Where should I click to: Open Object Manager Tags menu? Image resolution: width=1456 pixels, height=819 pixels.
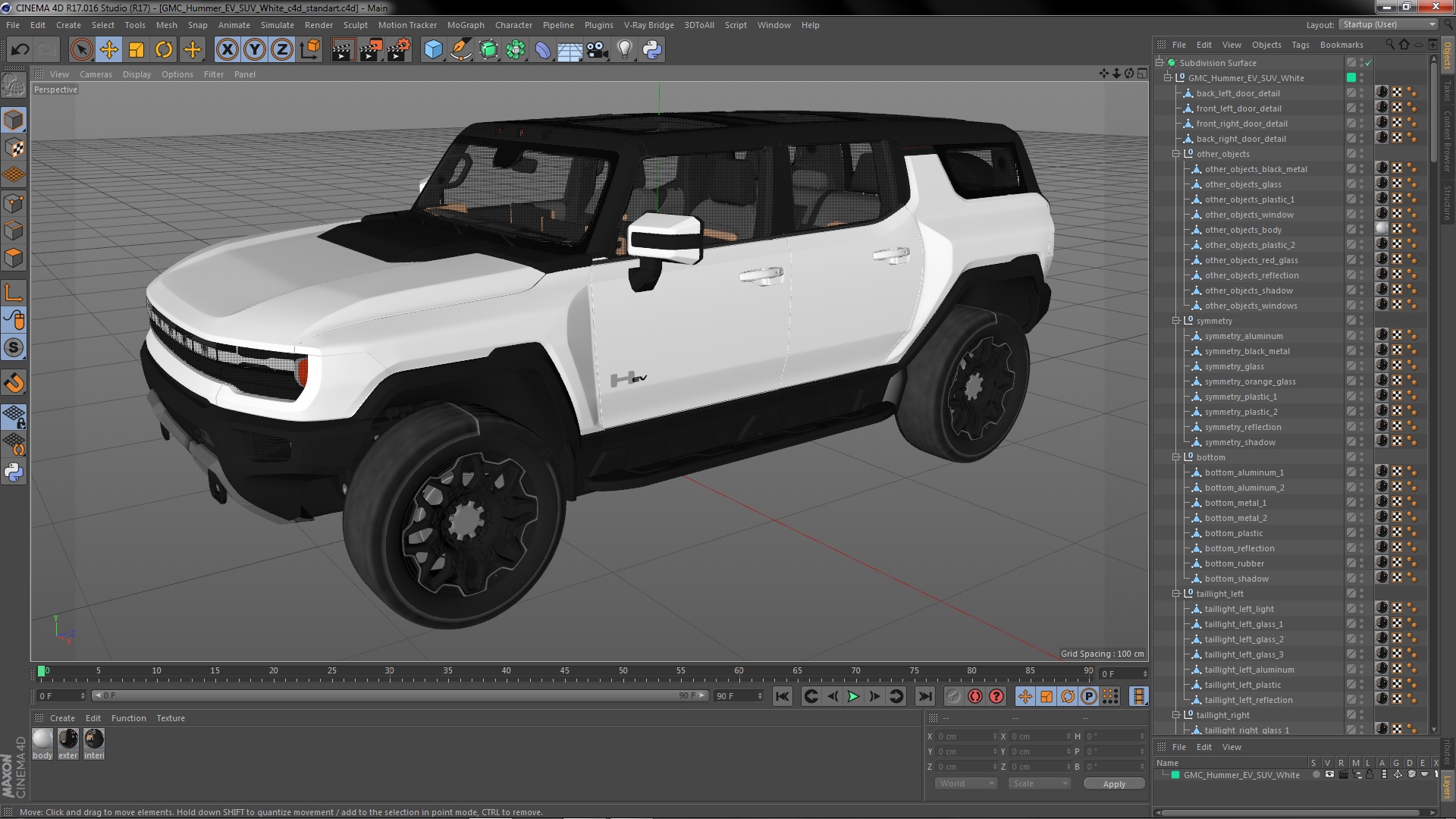1301,45
